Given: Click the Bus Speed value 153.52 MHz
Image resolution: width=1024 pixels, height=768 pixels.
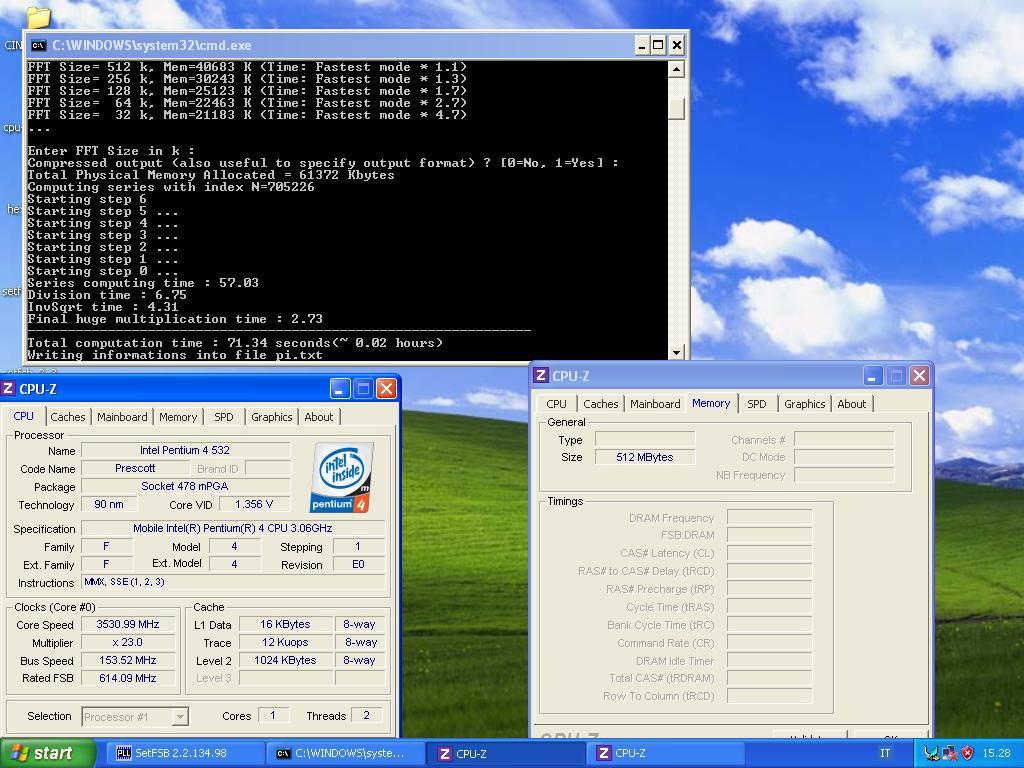Looking at the screenshot, I should (127, 660).
